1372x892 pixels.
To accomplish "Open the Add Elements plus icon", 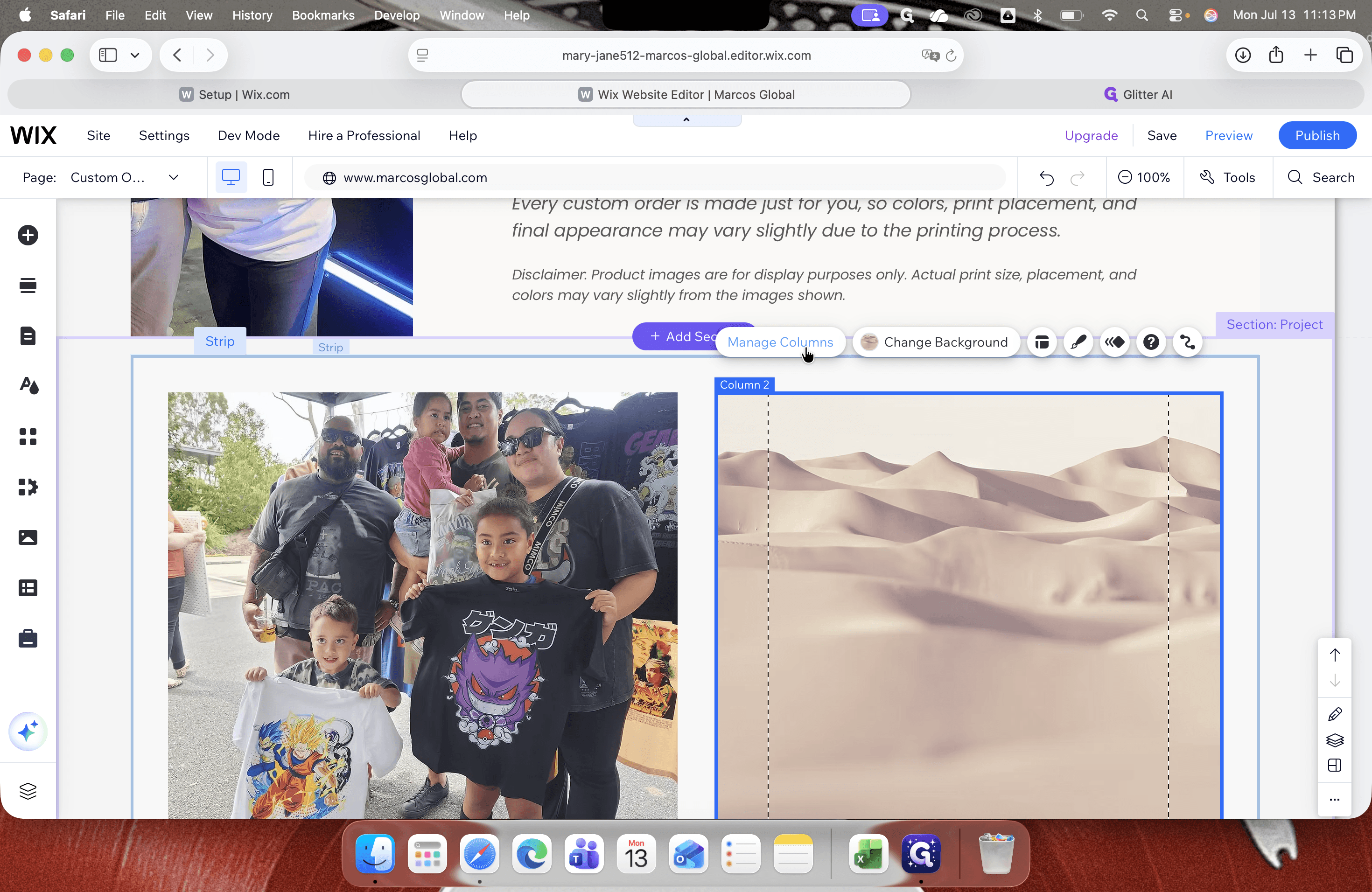I will tap(28, 235).
